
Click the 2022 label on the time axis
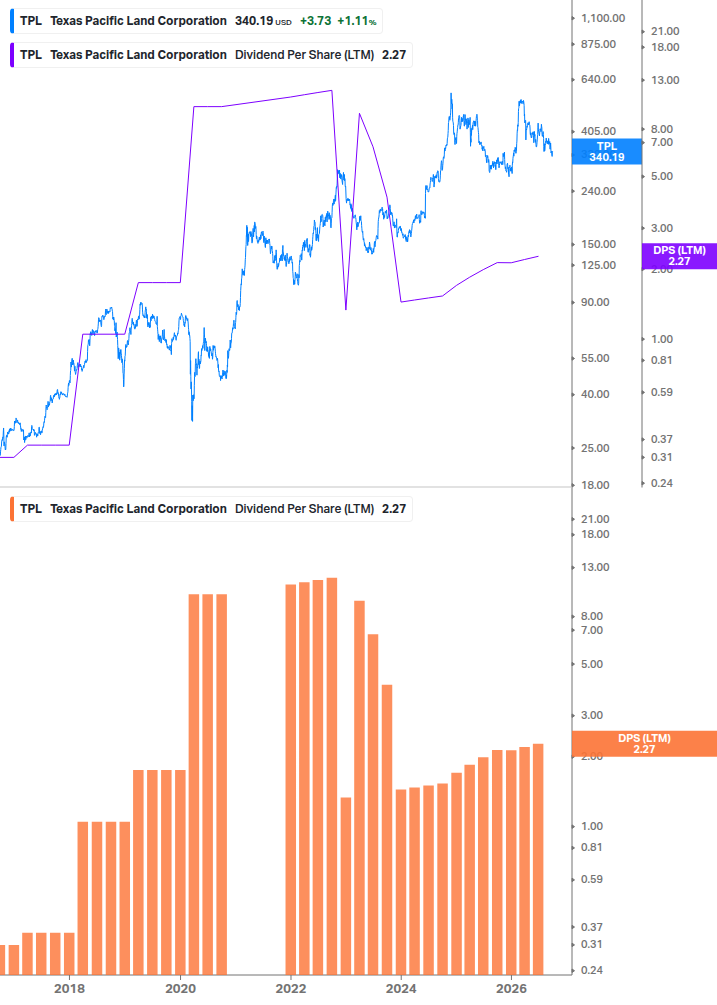(x=291, y=988)
